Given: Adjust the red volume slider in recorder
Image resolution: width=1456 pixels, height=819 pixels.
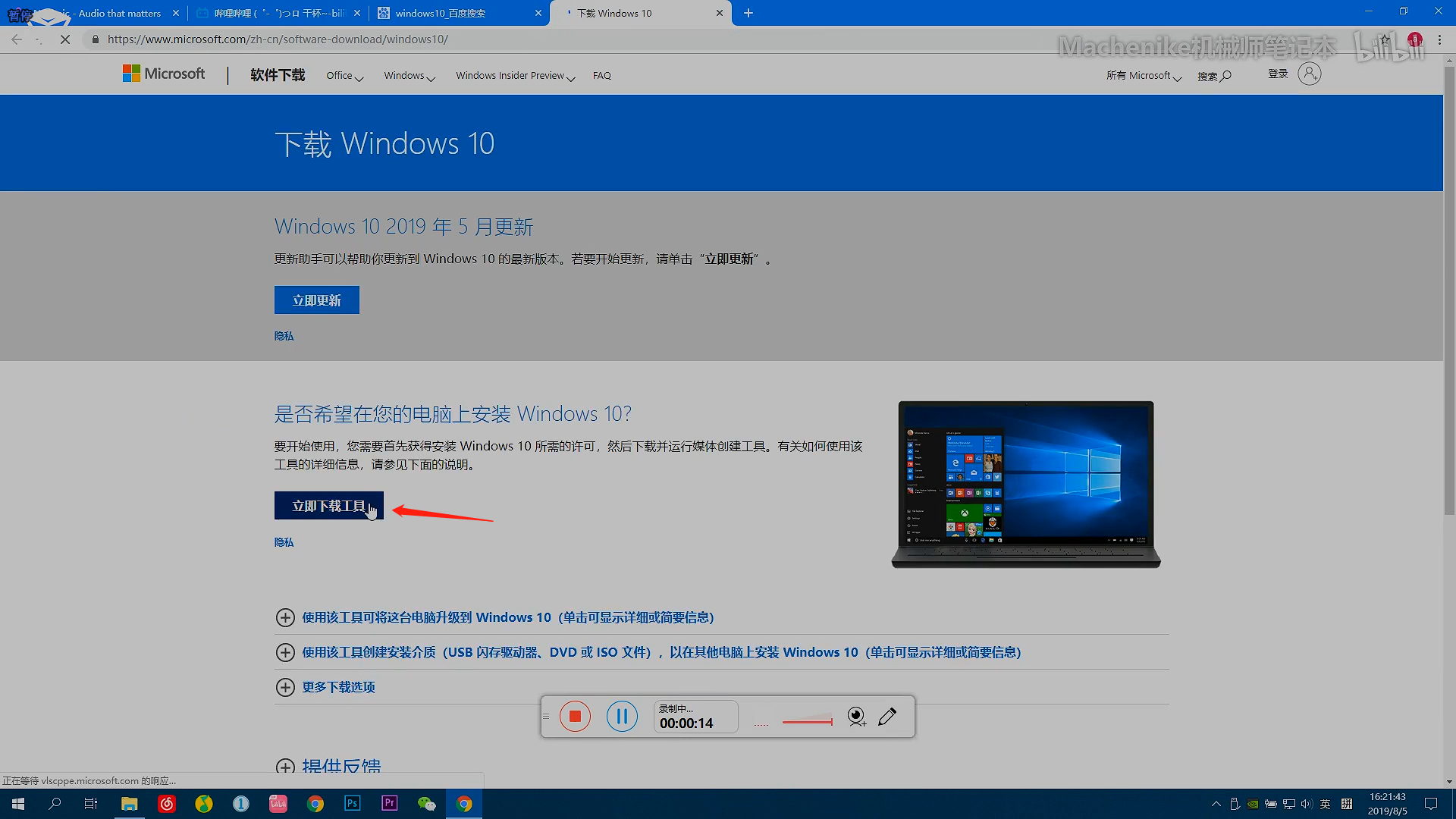Looking at the screenshot, I should (807, 720).
